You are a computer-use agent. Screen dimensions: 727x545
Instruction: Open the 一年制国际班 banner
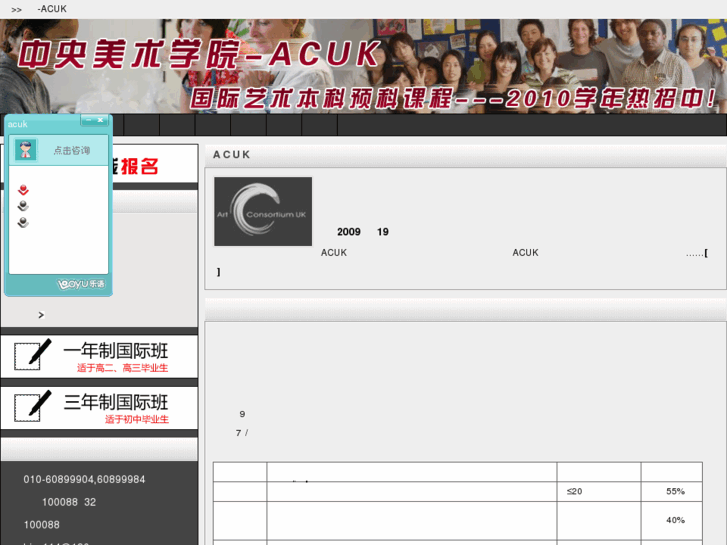[99, 356]
